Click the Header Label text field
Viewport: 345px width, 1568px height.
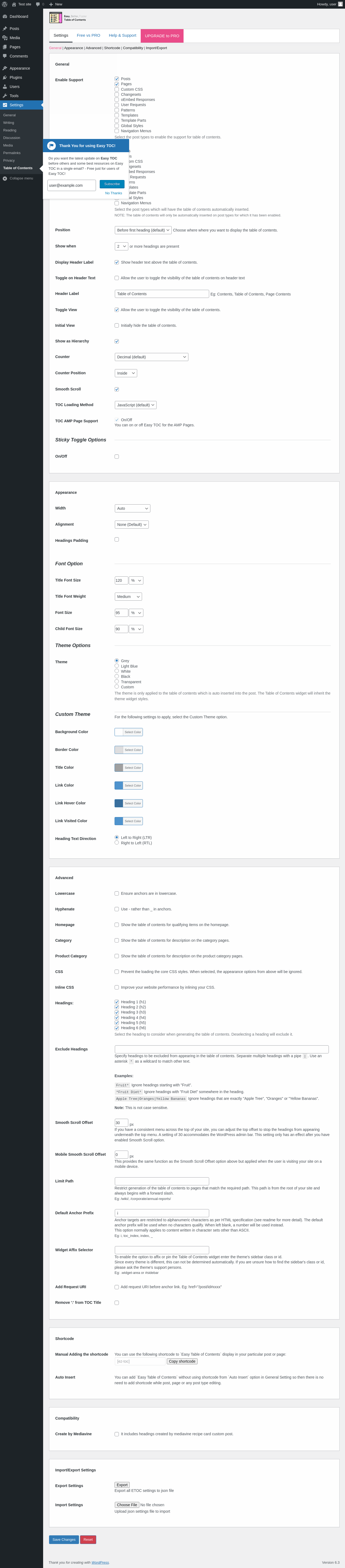tap(162, 294)
